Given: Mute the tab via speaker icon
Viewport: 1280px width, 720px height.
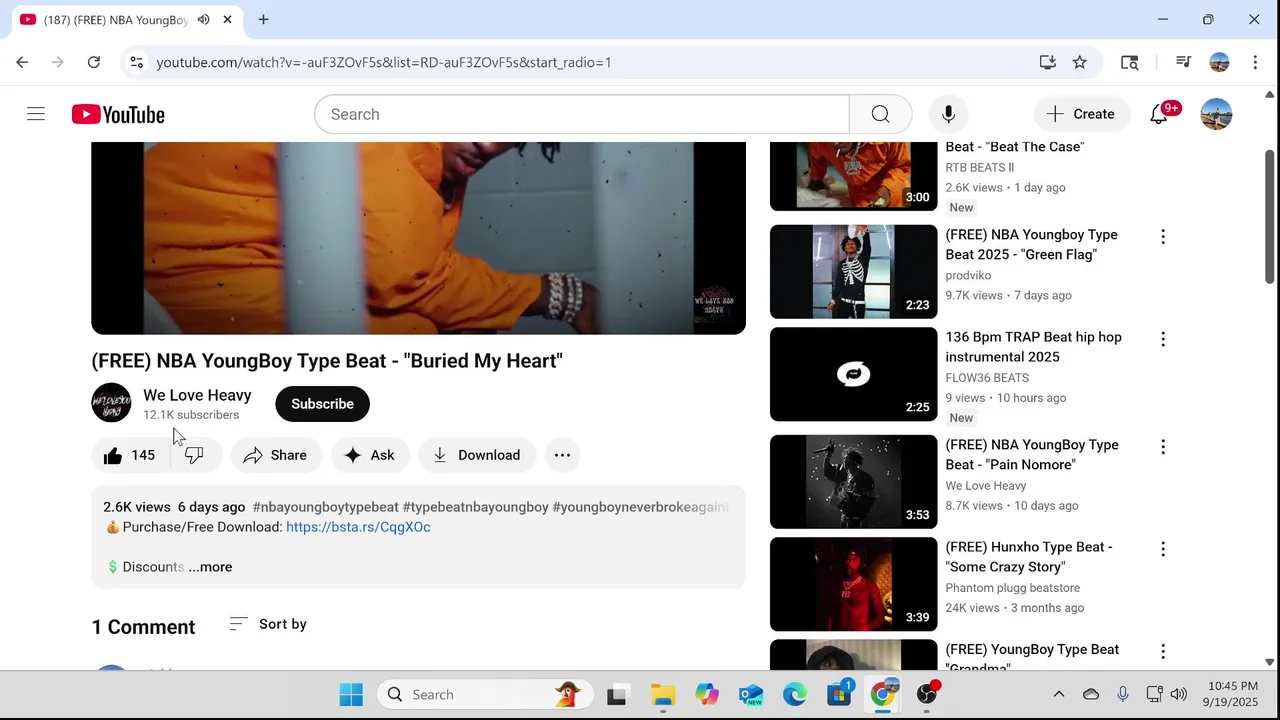Looking at the screenshot, I should click(204, 20).
